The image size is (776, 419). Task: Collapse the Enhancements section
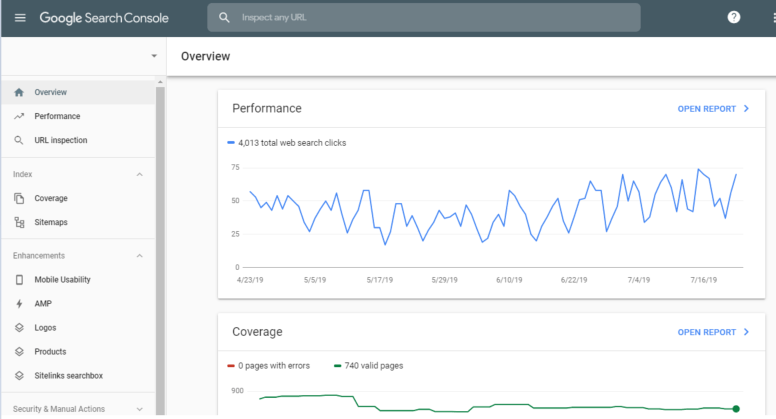139,255
